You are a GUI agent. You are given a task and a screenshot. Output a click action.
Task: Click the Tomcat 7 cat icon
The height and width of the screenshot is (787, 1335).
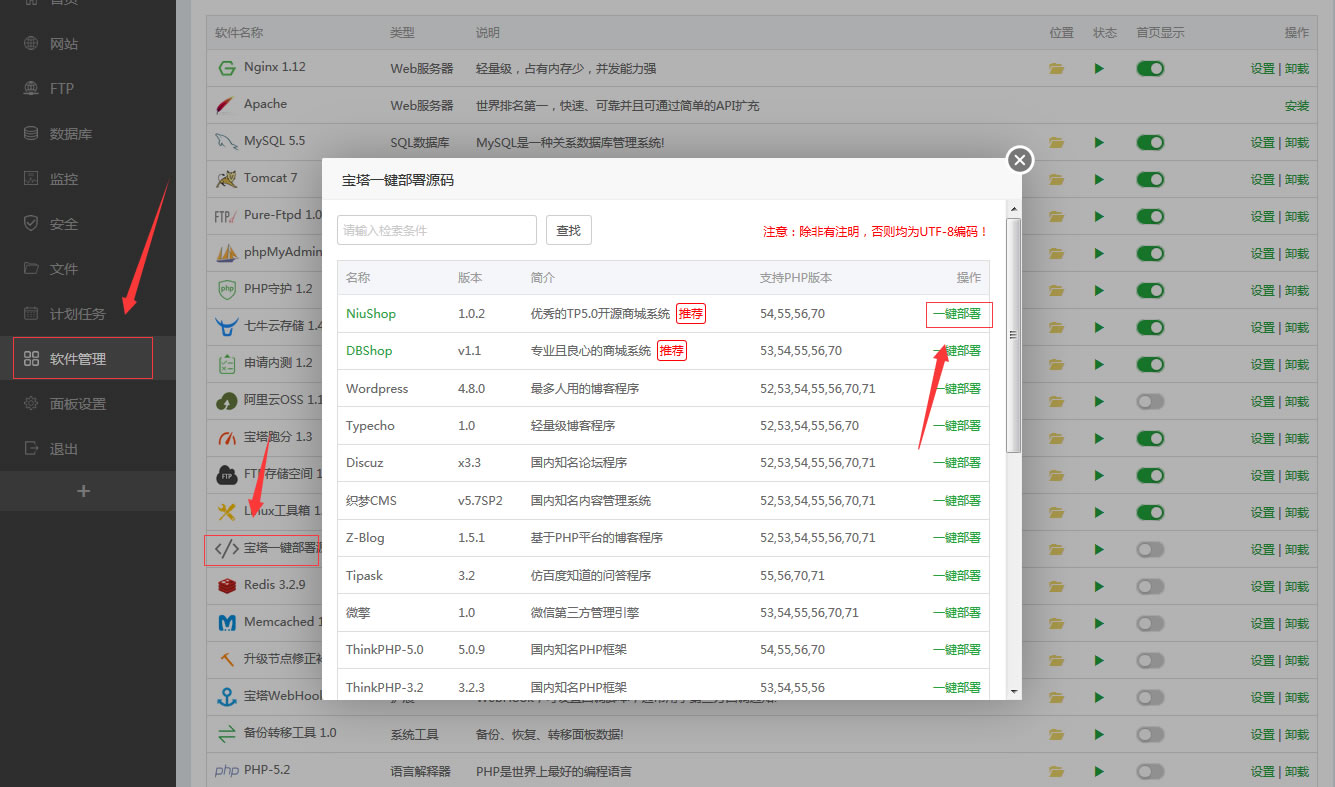click(x=226, y=179)
